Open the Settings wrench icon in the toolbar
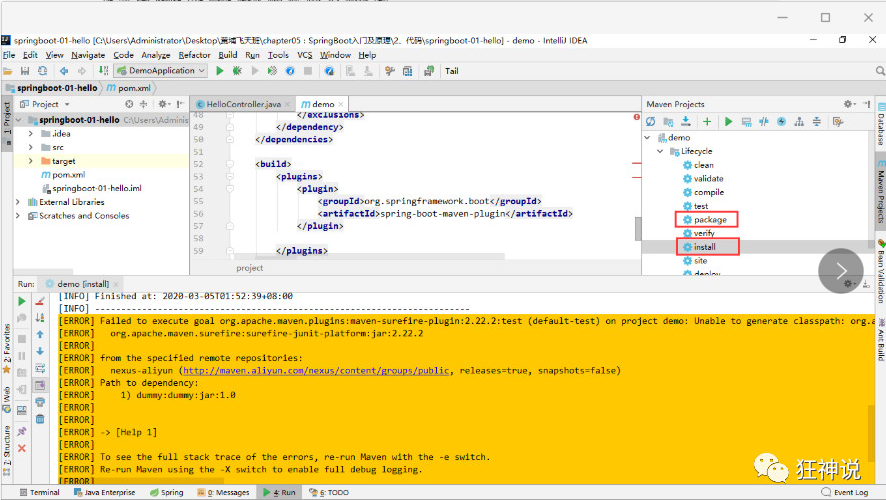The image size is (886, 500). pos(389,71)
